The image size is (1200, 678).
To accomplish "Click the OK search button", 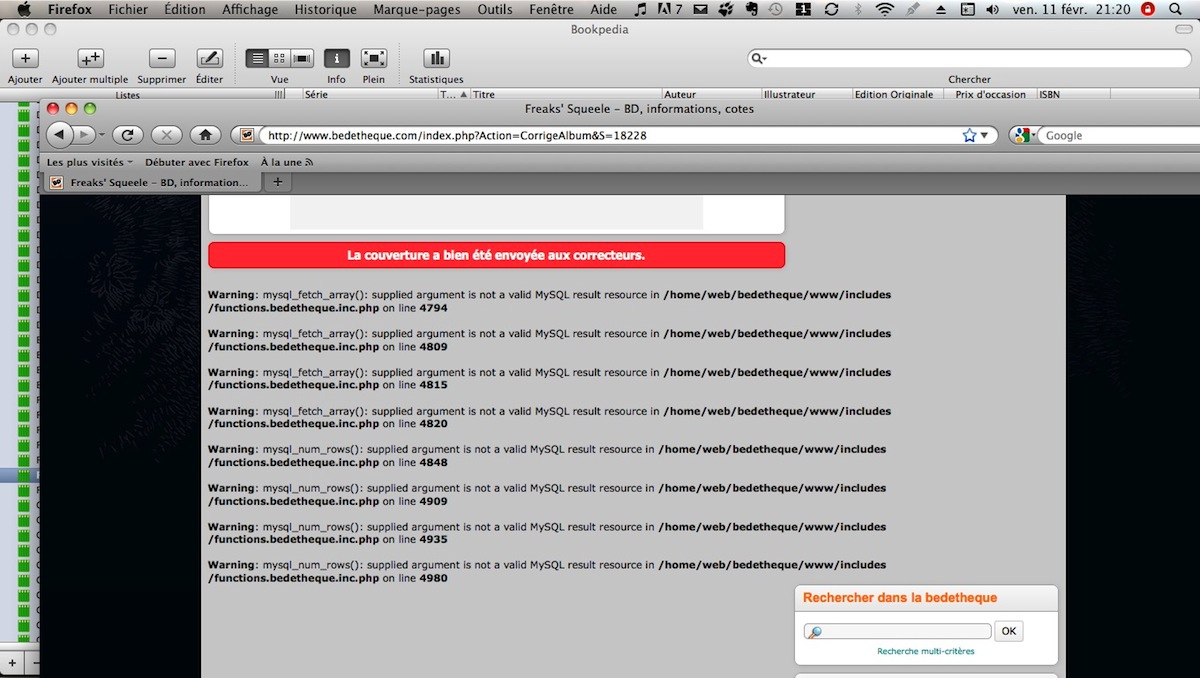I will [x=1008, y=631].
